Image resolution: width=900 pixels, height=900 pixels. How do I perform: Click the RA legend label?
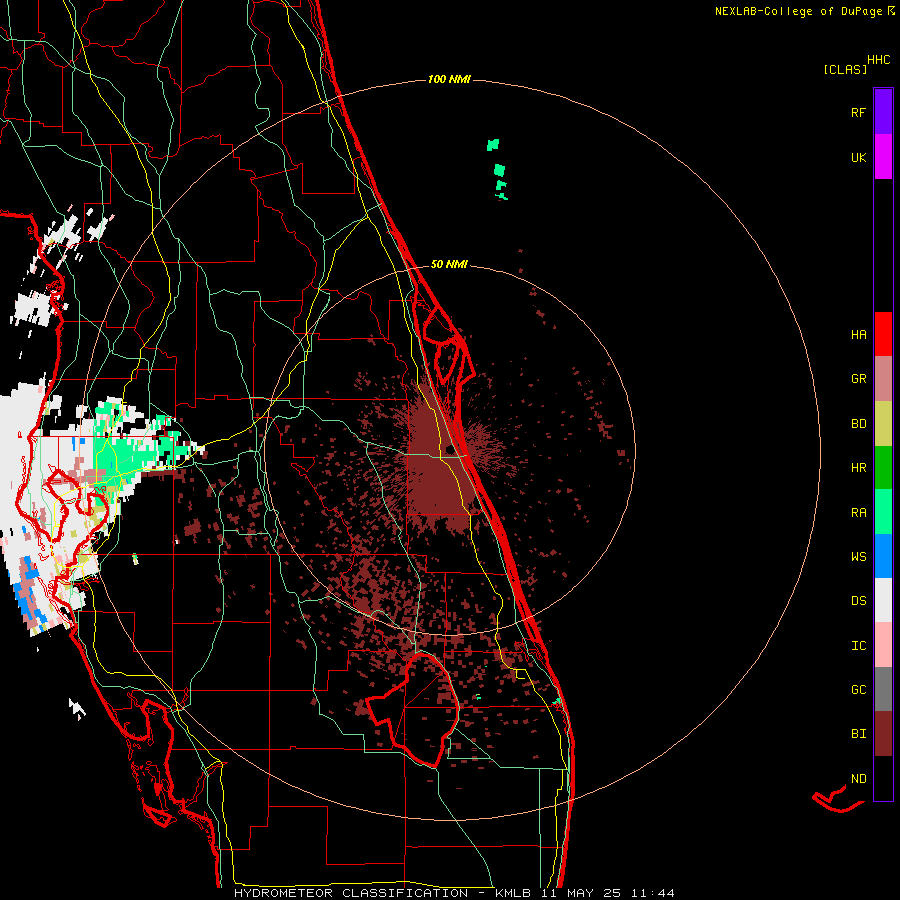(x=858, y=513)
